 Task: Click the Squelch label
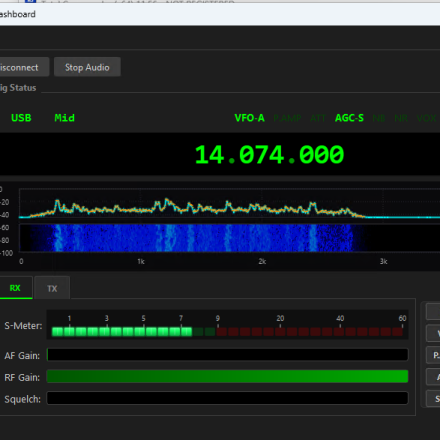point(22,399)
